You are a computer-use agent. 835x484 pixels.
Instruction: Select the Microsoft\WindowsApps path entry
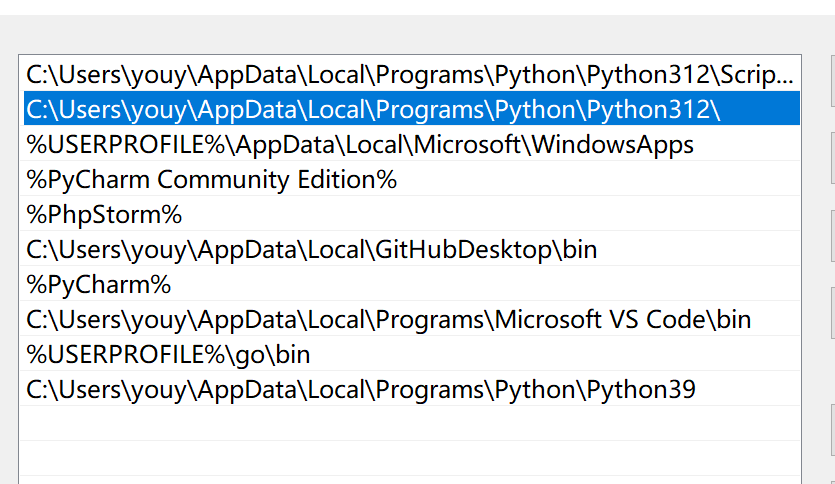click(411, 144)
